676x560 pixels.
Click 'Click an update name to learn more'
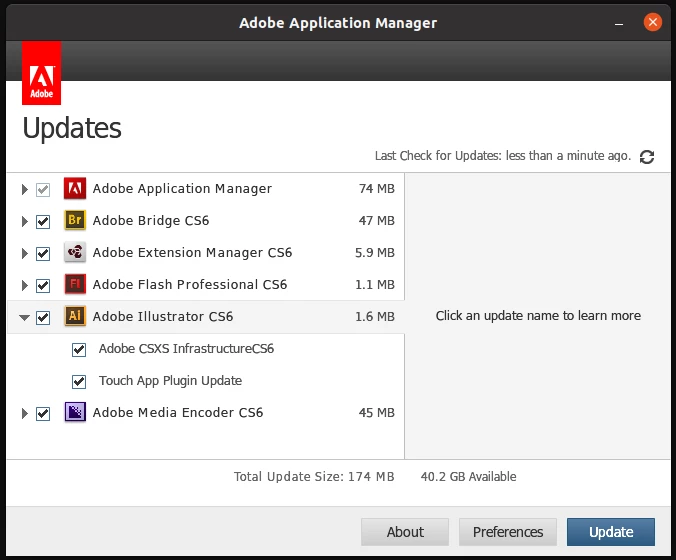pyautogui.click(x=538, y=316)
